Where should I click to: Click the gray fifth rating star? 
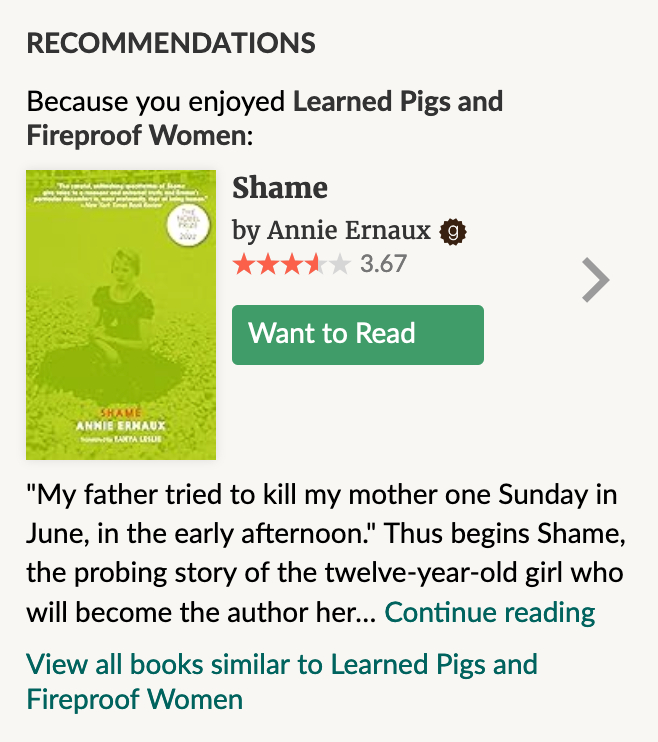339,265
